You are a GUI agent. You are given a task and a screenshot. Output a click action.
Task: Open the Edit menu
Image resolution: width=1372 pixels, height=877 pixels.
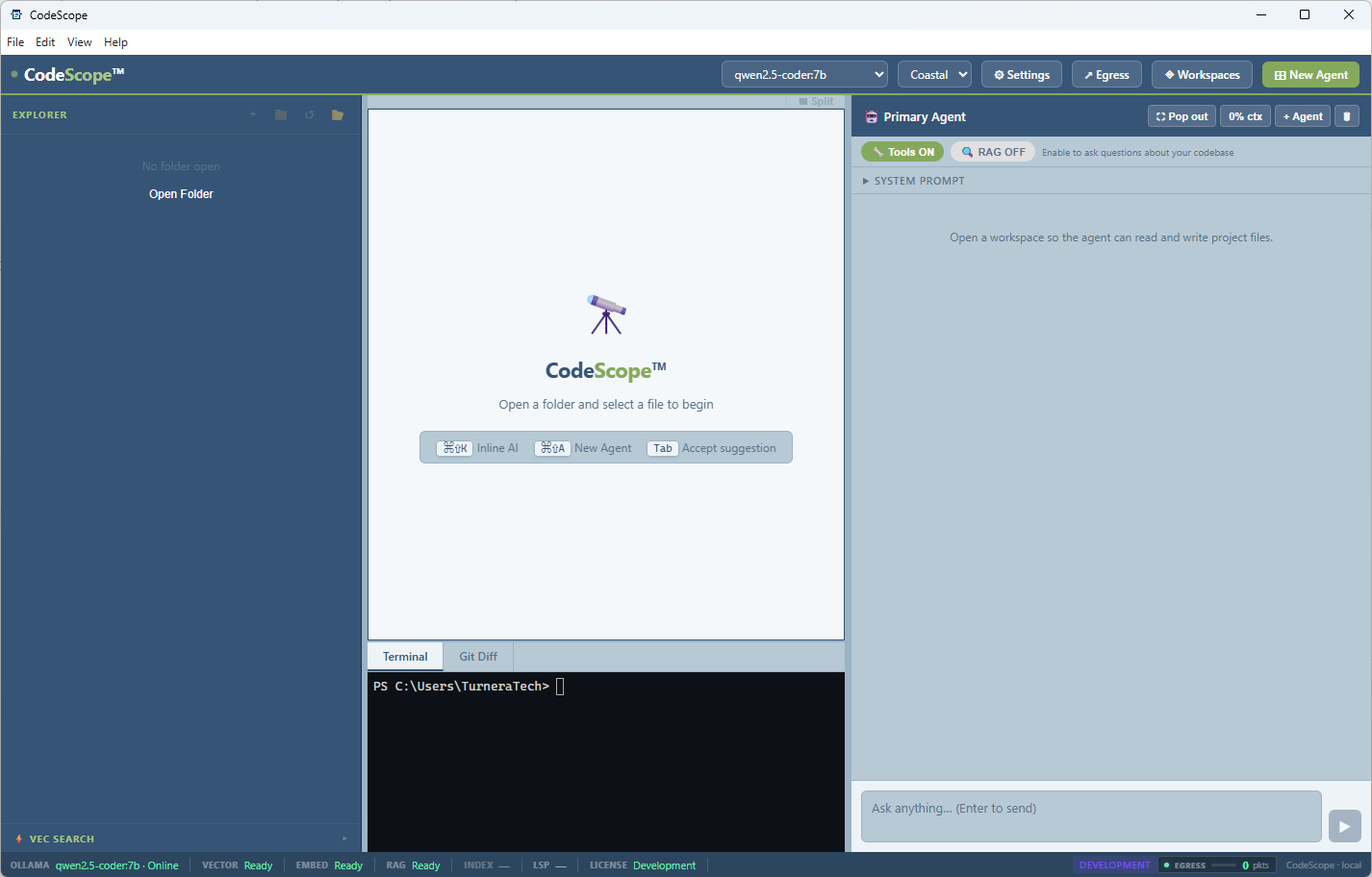[45, 42]
